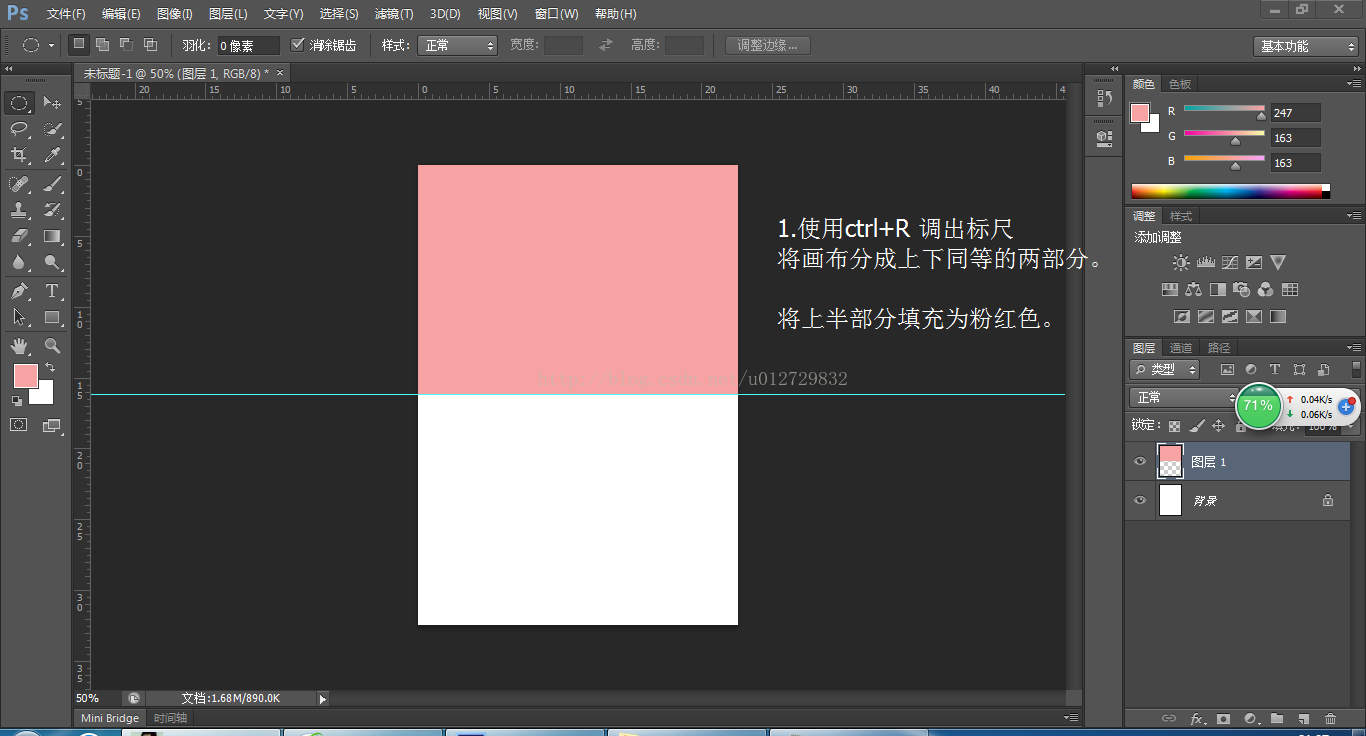The image size is (1366, 736).
Task: Select the Rectangle shape tool
Action: [52, 317]
